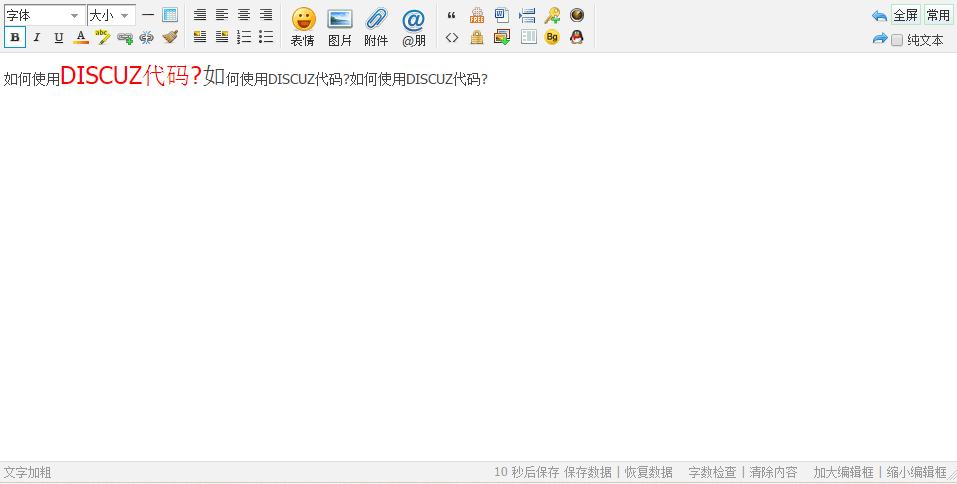Click the undo arrow icon
This screenshot has height=484, width=957.
point(879,16)
